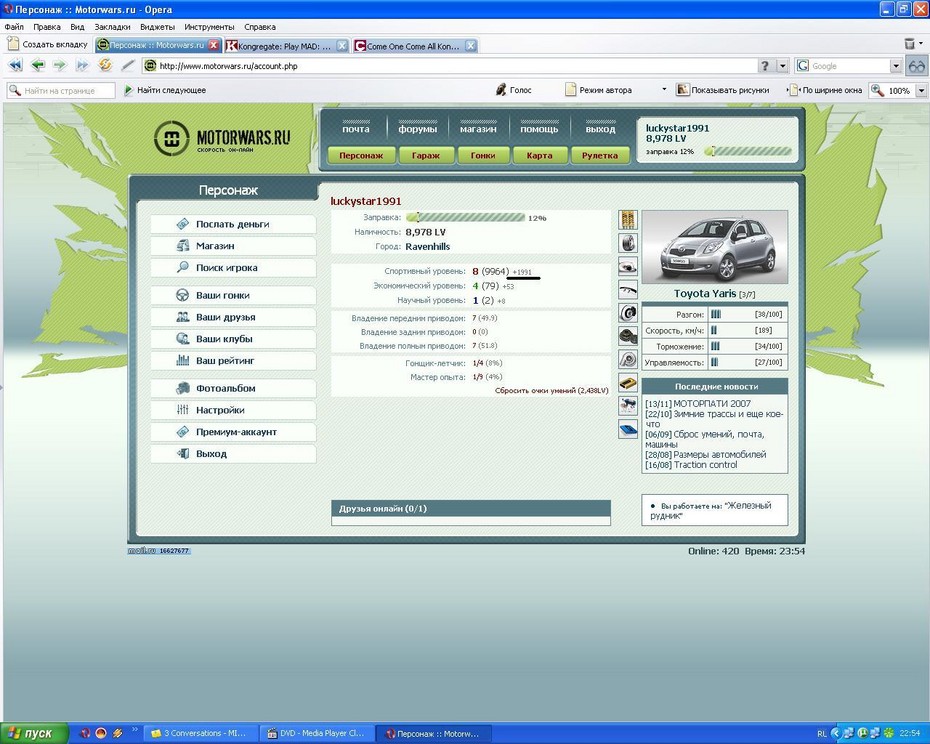Screen dimensions: 930x744
Task: Go back with browser back arrow
Action: tap(38, 65)
